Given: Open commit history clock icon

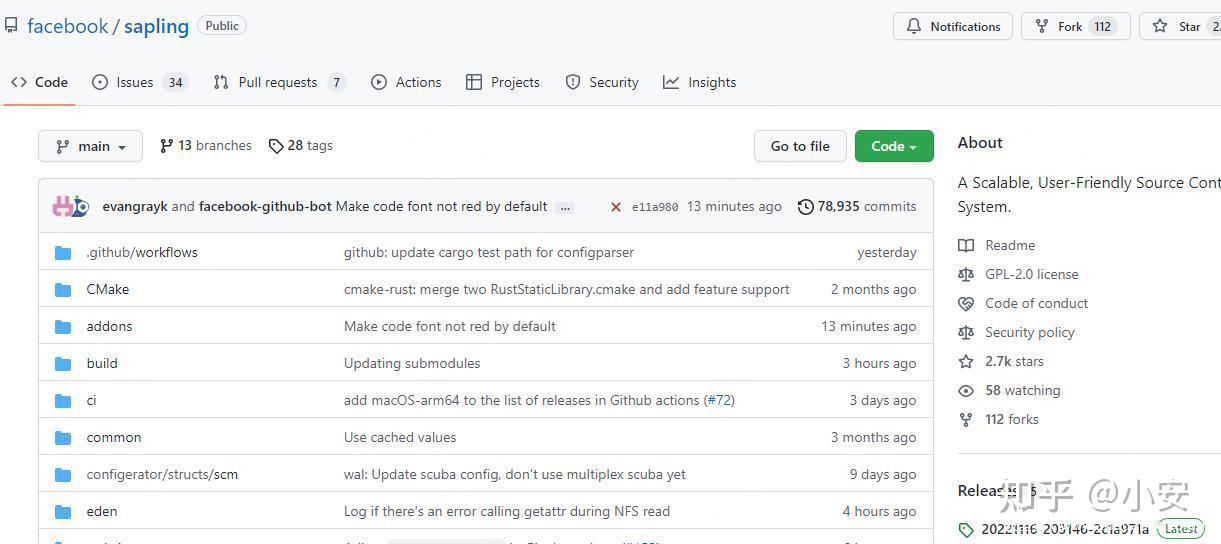Looking at the screenshot, I should coord(806,207).
